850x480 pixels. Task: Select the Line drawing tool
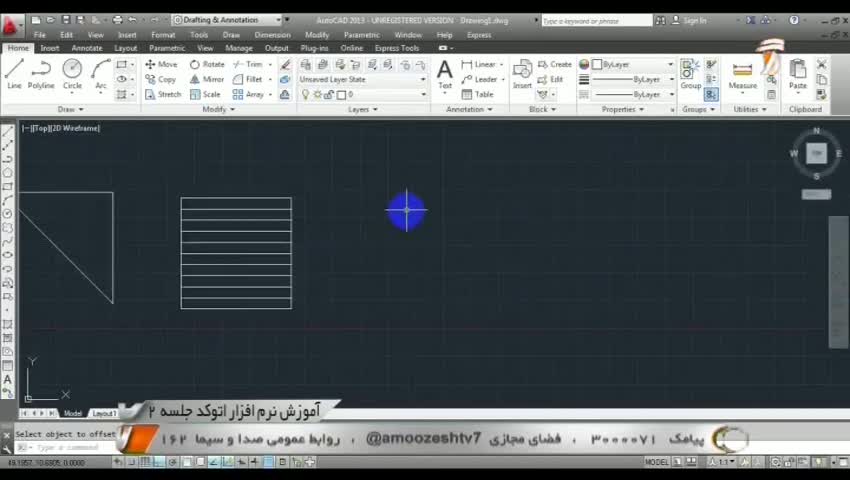tap(14, 72)
